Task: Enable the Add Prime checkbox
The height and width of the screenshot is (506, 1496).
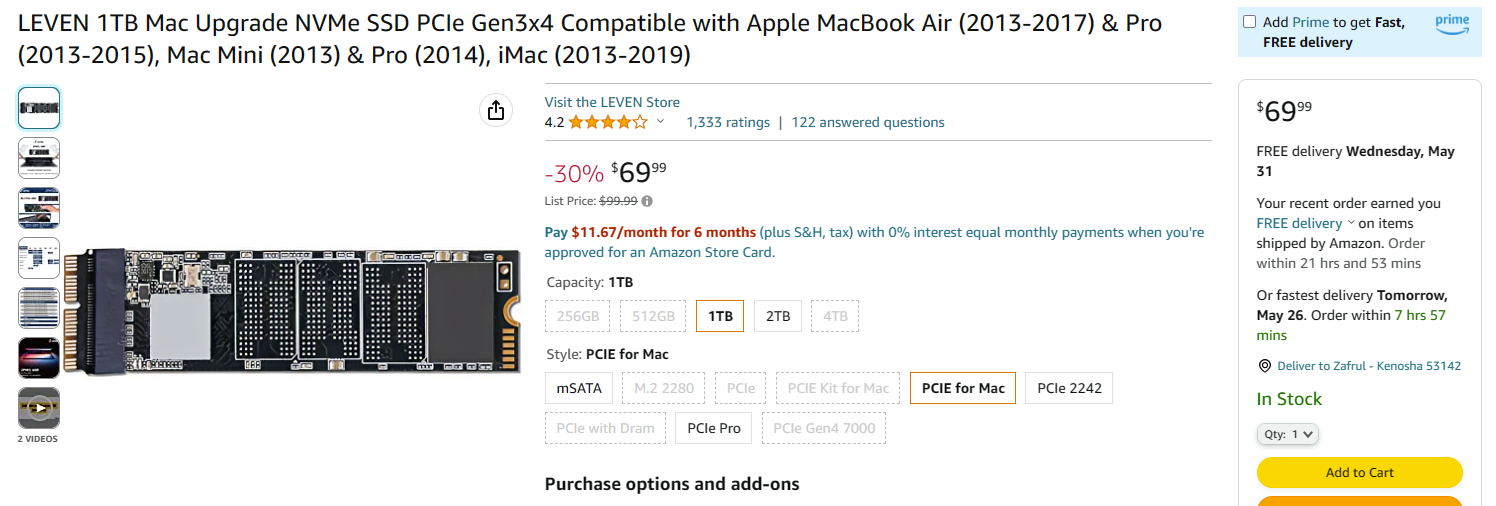Action: (1250, 22)
